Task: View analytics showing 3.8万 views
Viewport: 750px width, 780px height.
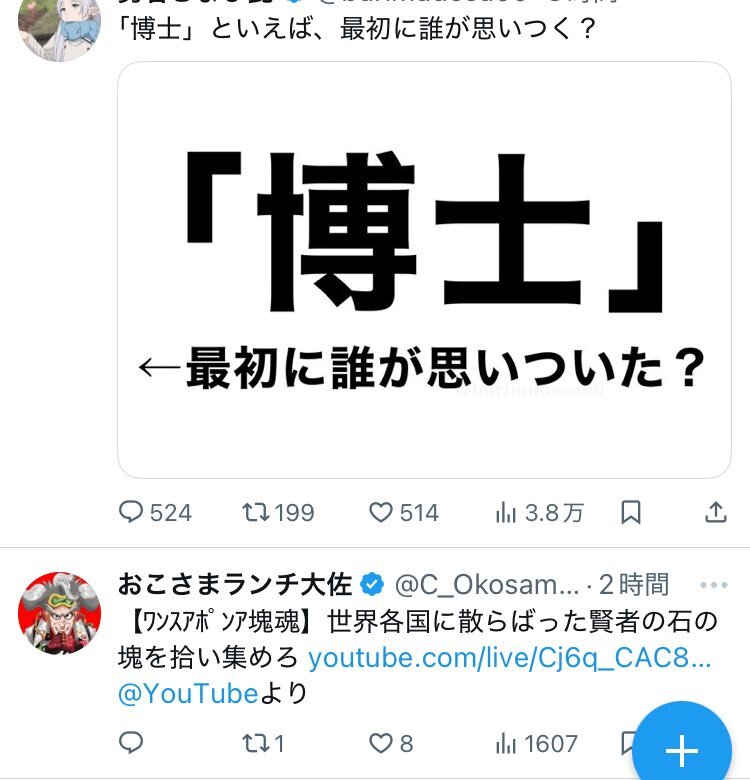Action: click(x=540, y=513)
